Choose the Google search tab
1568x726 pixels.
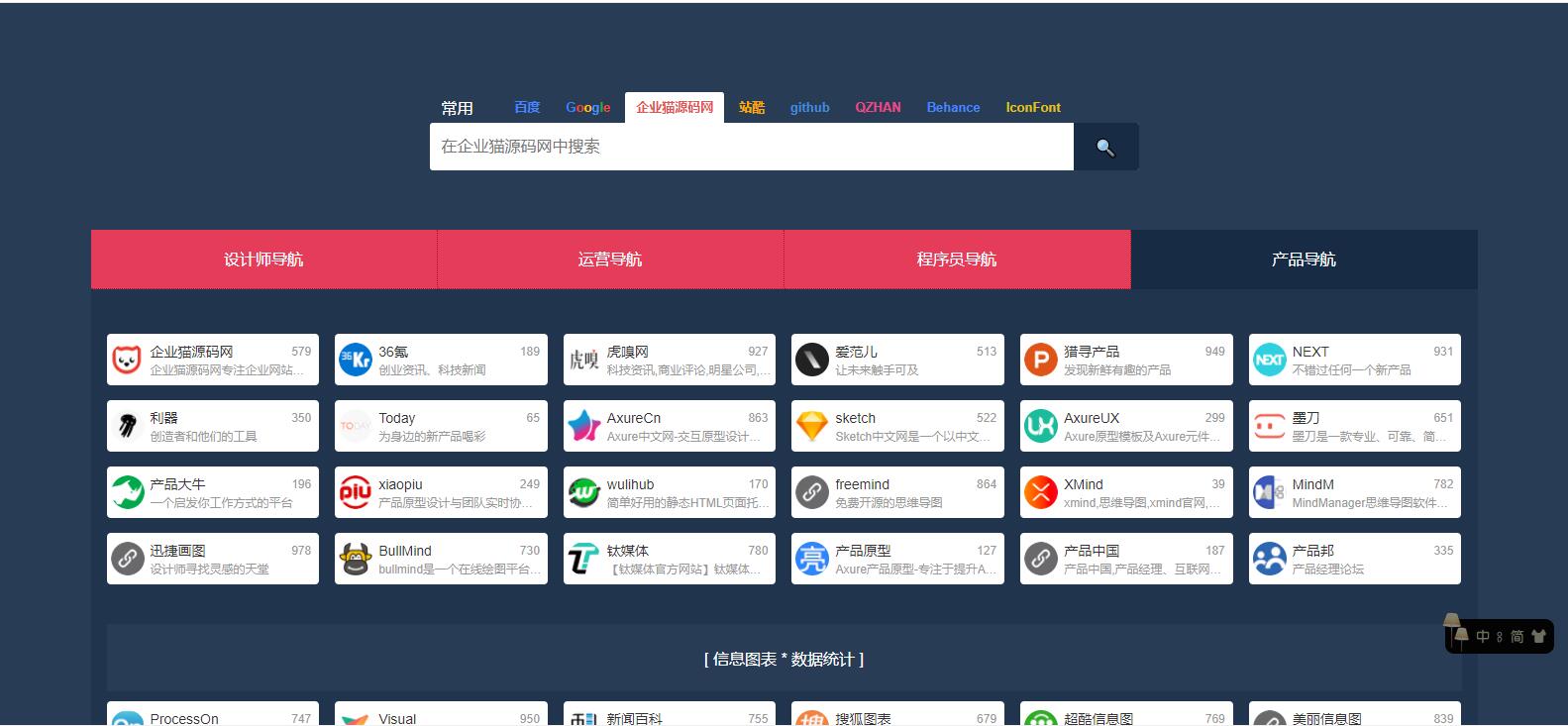coord(588,107)
